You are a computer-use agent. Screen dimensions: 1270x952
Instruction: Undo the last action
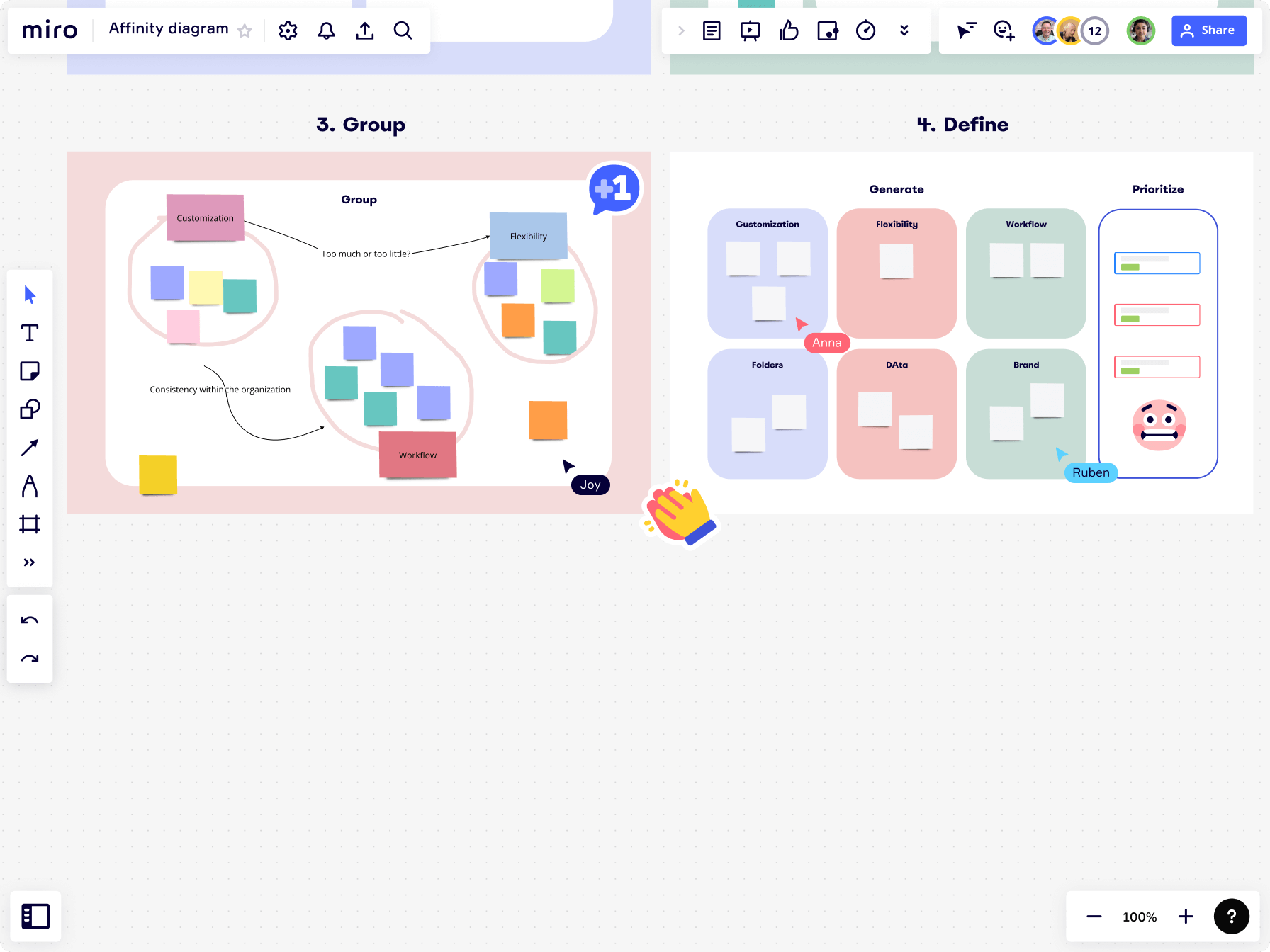[30, 620]
